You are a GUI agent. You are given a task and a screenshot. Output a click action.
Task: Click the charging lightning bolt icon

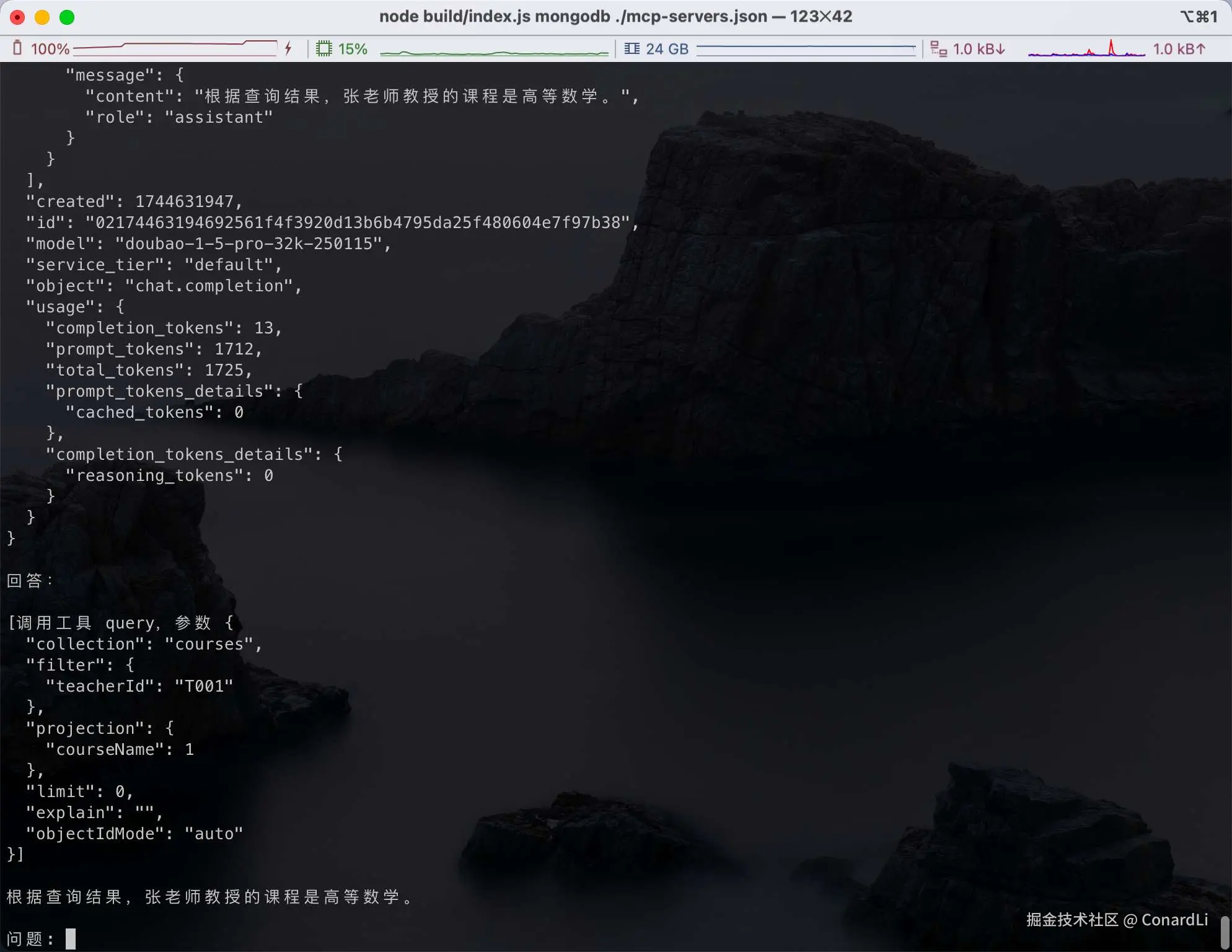[x=288, y=48]
